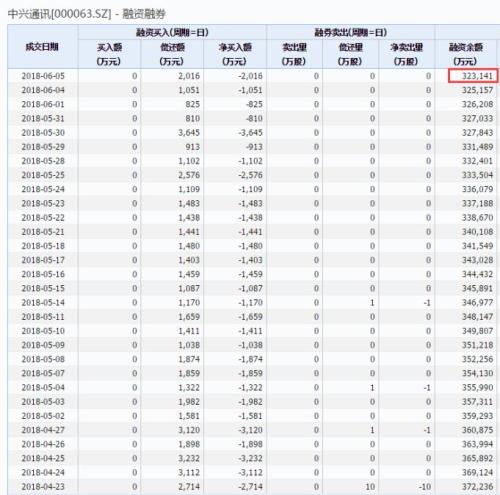The image size is (500, 495).
Task: Select the 2018-05-30 date cell
Action: (43, 133)
